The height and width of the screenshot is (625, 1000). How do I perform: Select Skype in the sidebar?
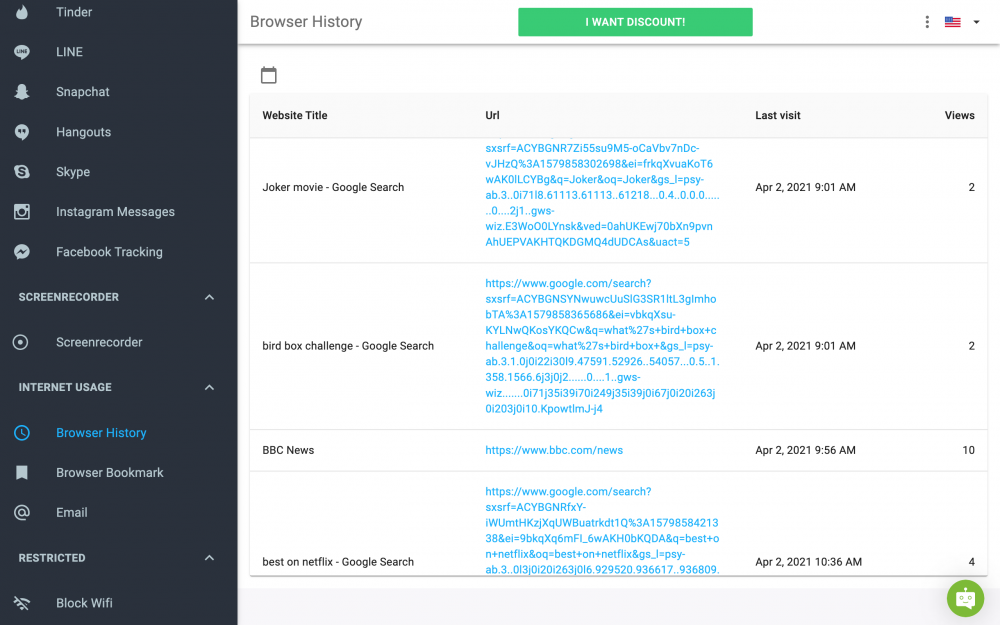(x=73, y=172)
